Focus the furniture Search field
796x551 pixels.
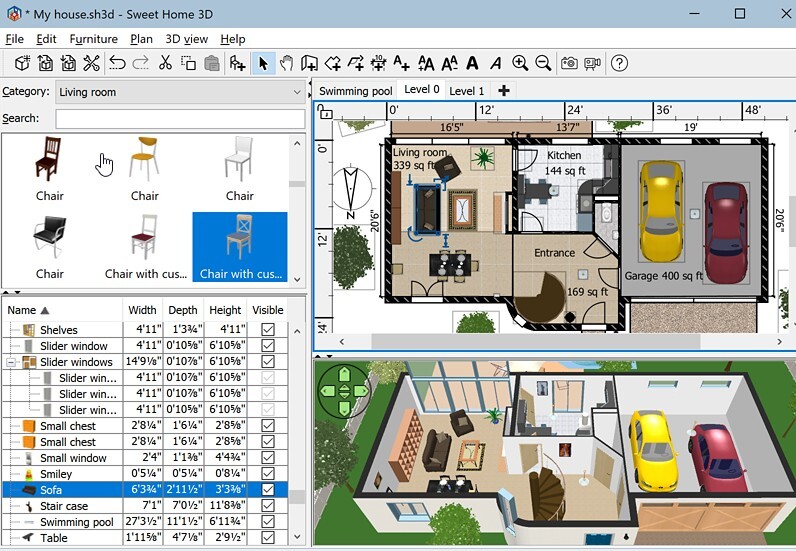[x=180, y=119]
